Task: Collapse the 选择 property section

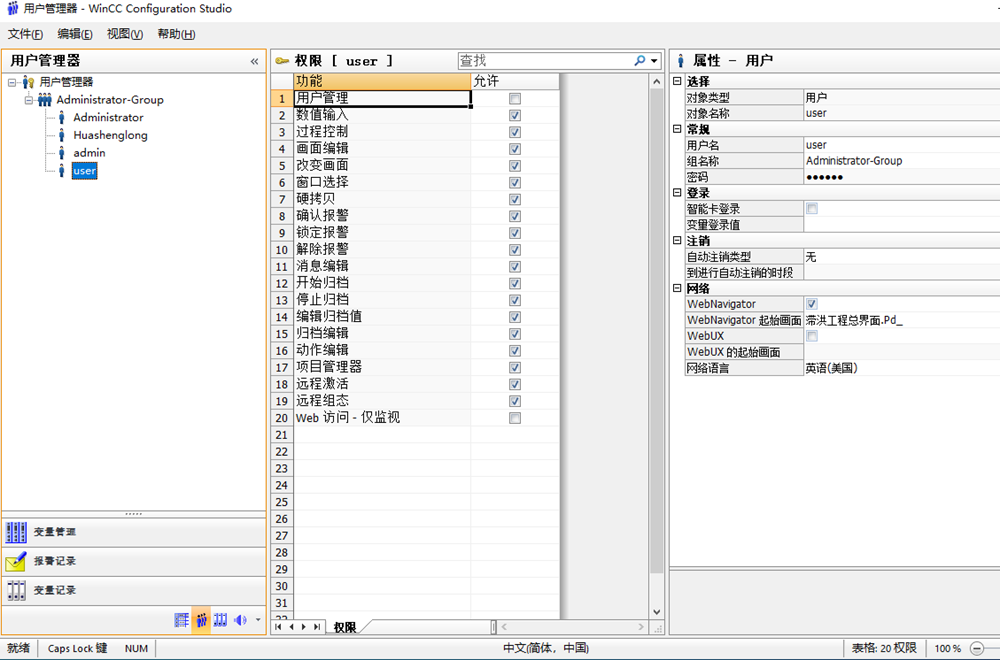Action: pos(677,81)
